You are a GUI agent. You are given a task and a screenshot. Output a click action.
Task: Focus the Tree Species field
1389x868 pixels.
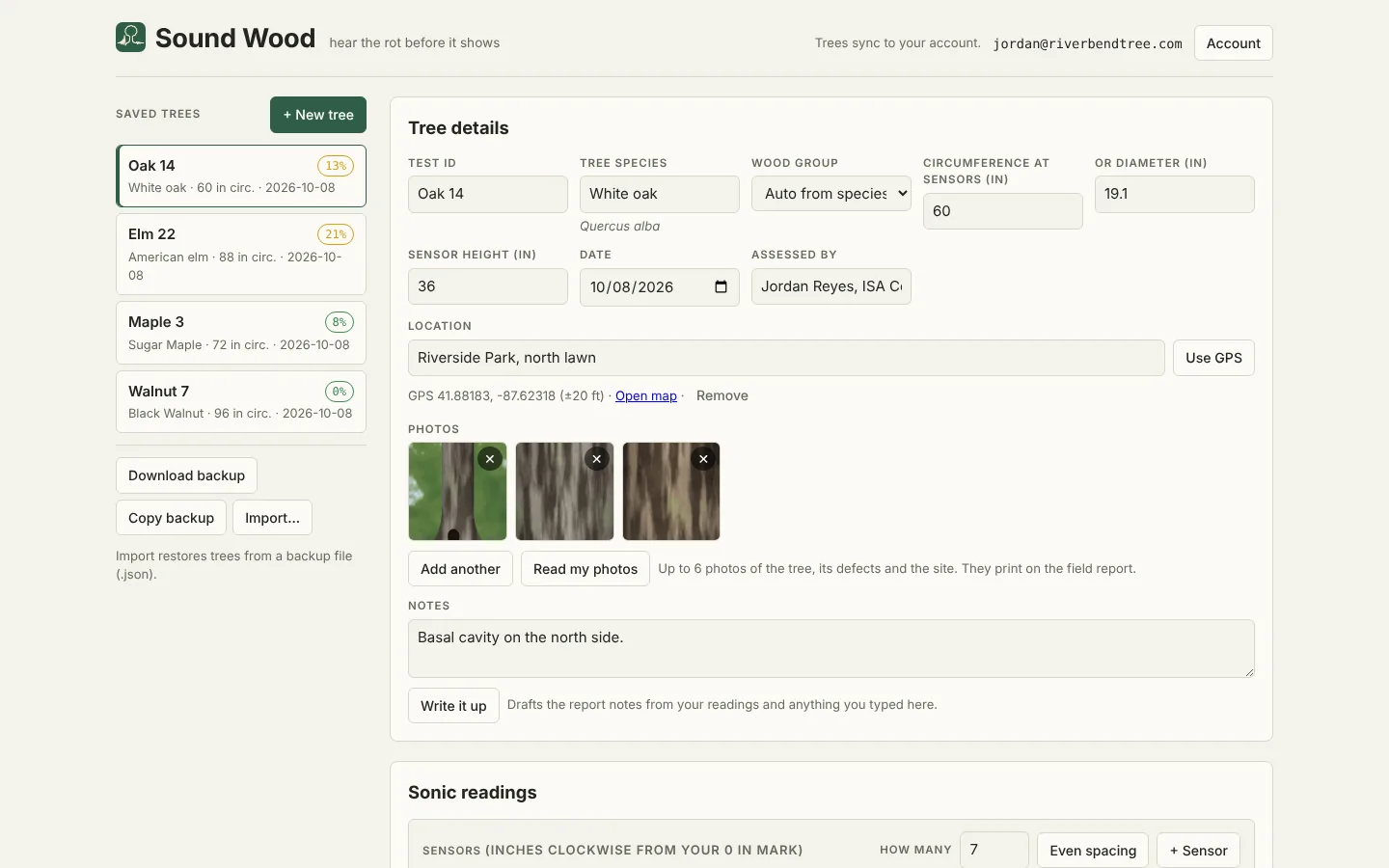coord(660,194)
